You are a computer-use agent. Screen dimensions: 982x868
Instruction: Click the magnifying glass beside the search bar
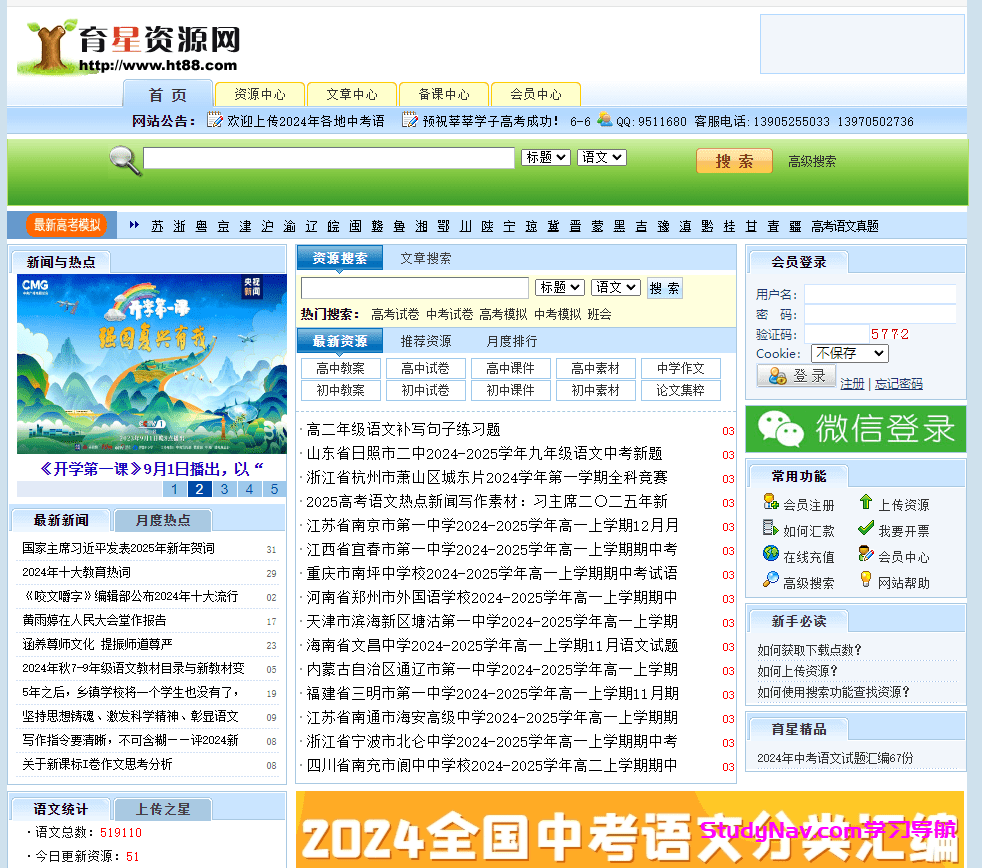[122, 160]
